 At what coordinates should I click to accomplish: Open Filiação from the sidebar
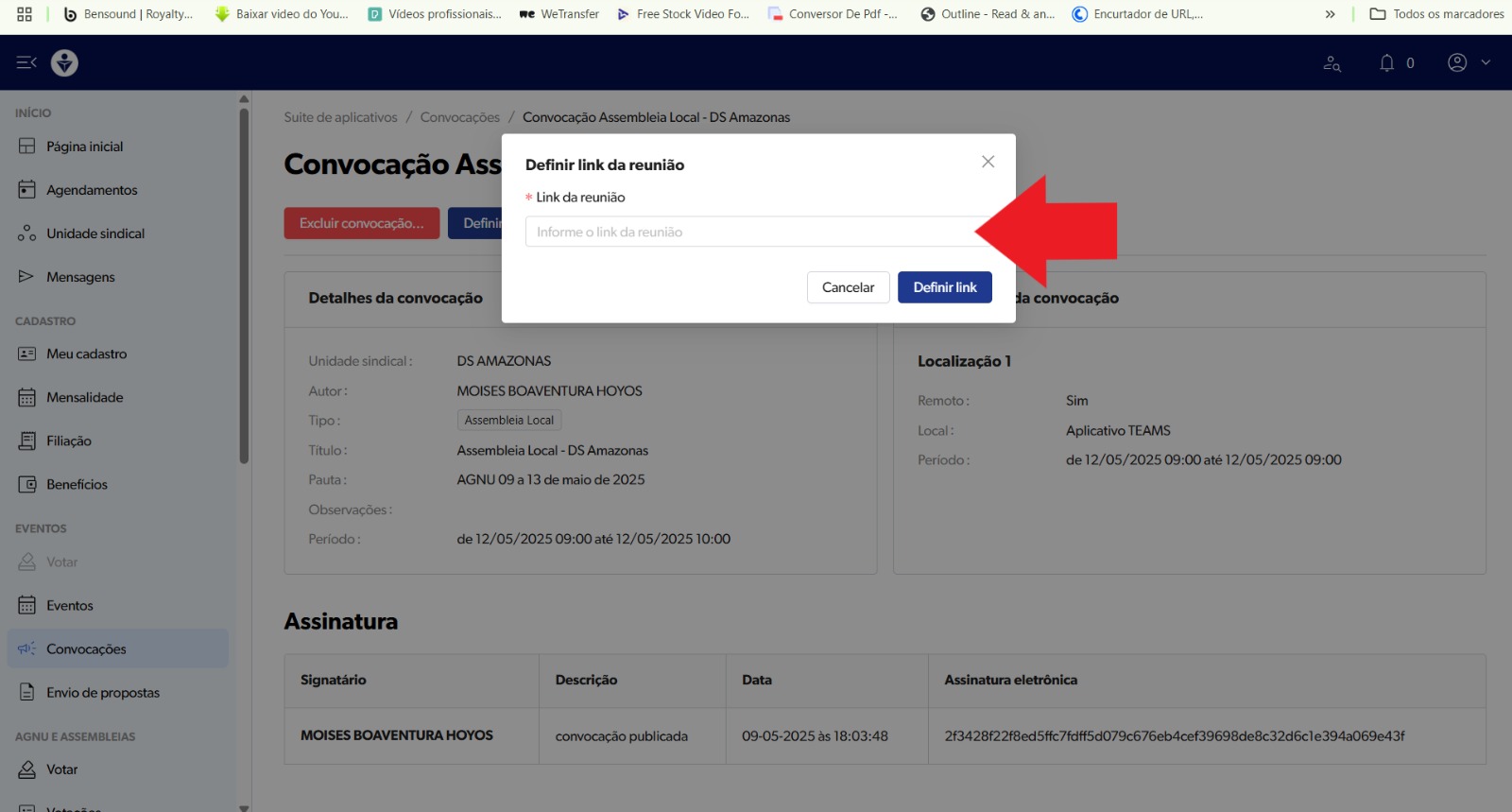point(68,441)
